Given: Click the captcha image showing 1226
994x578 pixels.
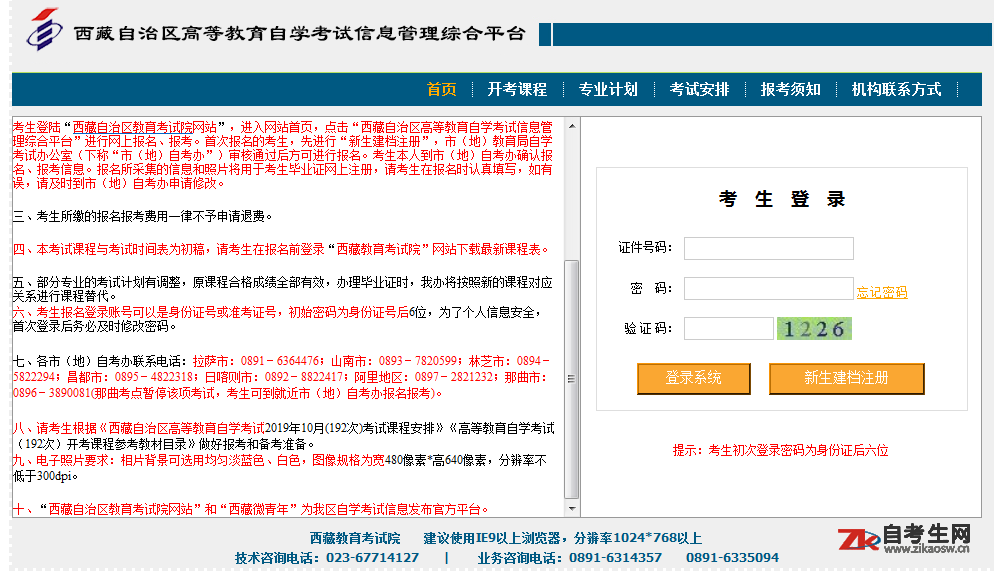Looking at the screenshot, I should pyautogui.click(x=812, y=328).
